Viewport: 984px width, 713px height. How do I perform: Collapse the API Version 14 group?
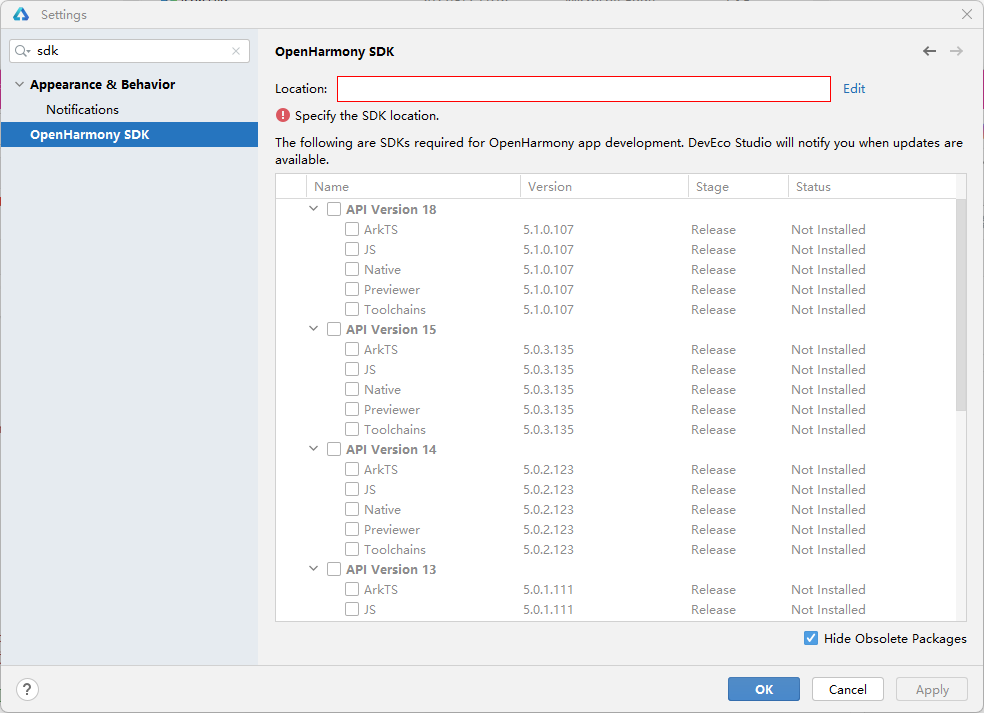point(314,448)
